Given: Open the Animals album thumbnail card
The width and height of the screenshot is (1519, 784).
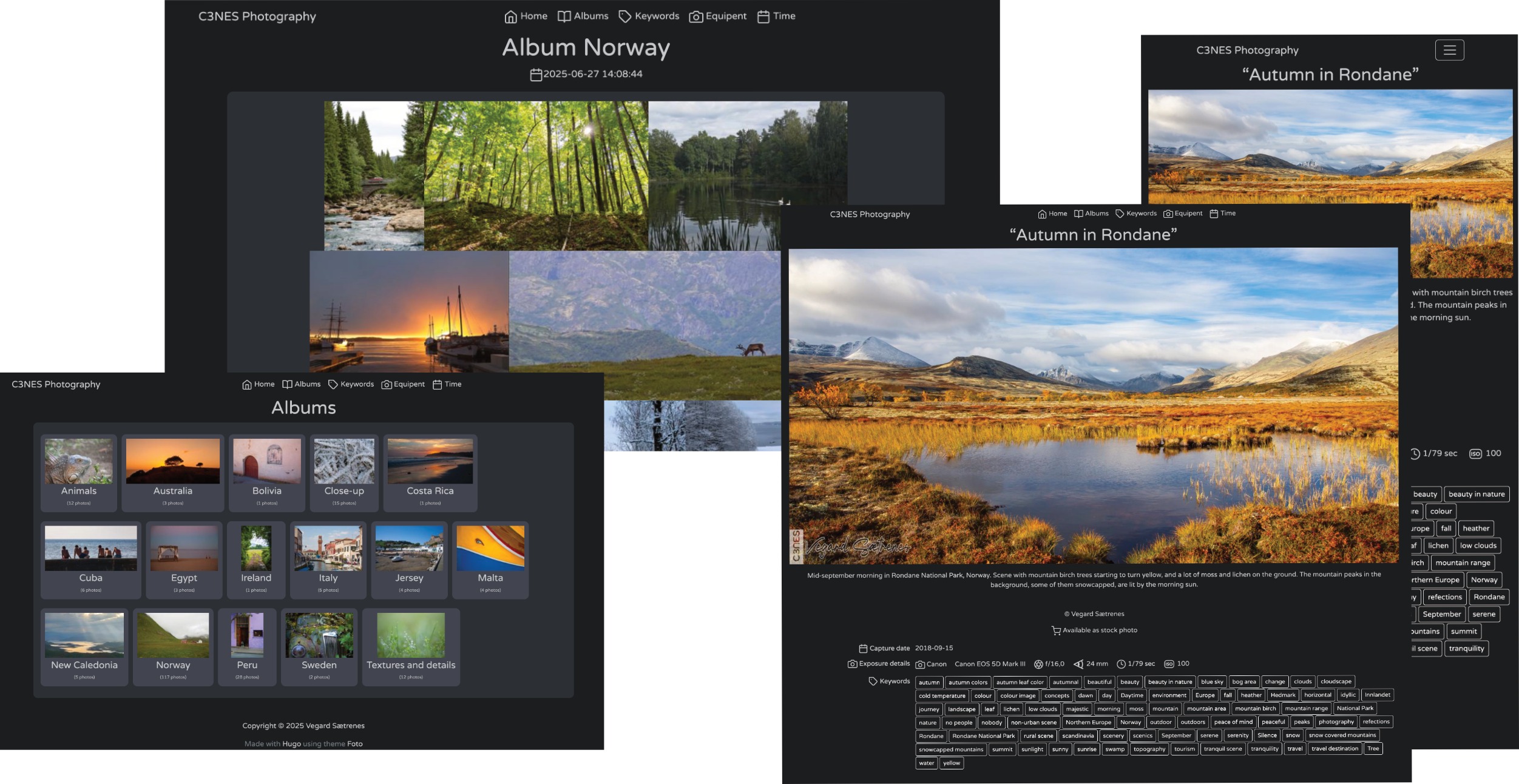Looking at the screenshot, I should click(79, 473).
